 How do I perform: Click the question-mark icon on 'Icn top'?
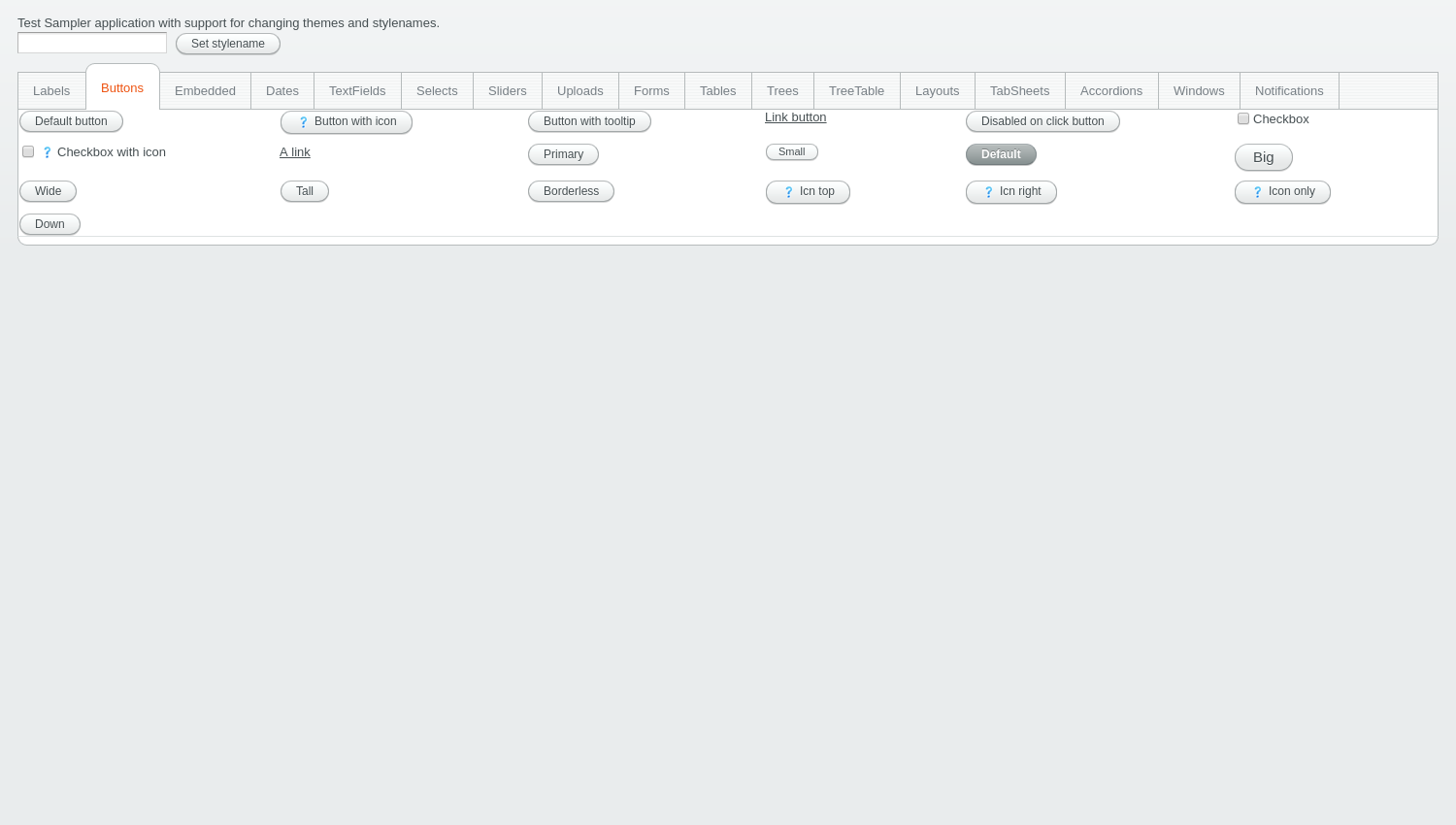point(788,192)
